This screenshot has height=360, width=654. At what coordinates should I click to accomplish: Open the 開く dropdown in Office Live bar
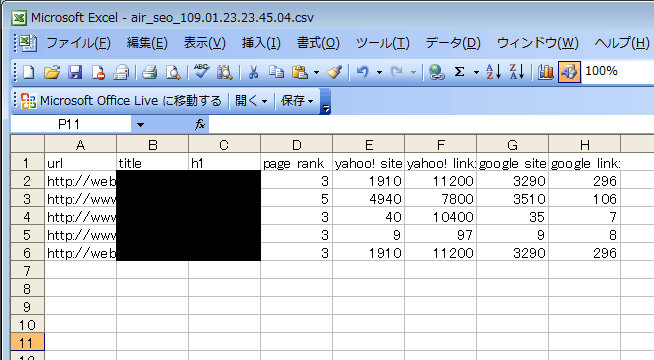pos(251,101)
